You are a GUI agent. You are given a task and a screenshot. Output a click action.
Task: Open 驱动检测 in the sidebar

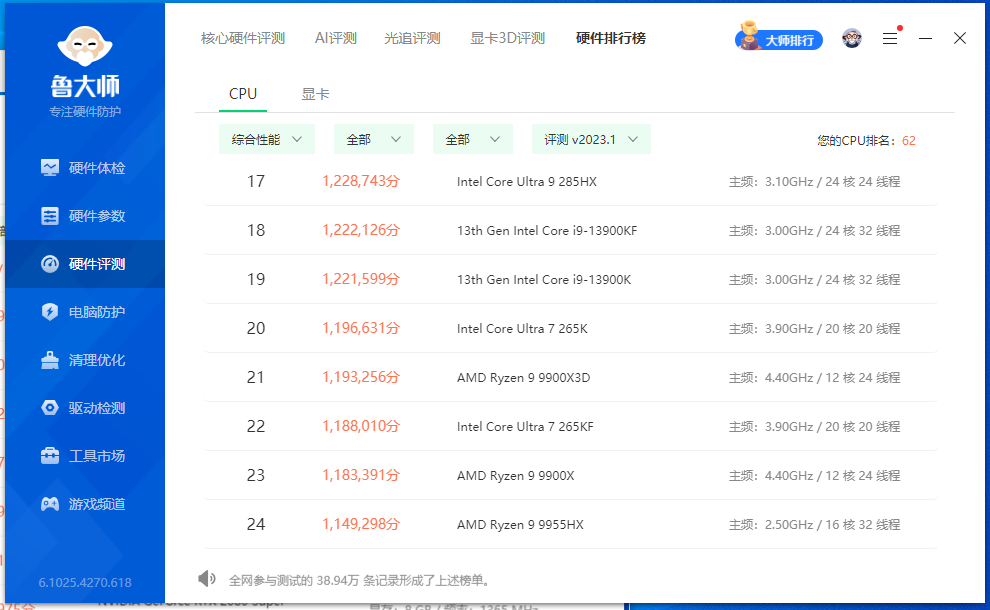pyautogui.click(x=85, y=408)
